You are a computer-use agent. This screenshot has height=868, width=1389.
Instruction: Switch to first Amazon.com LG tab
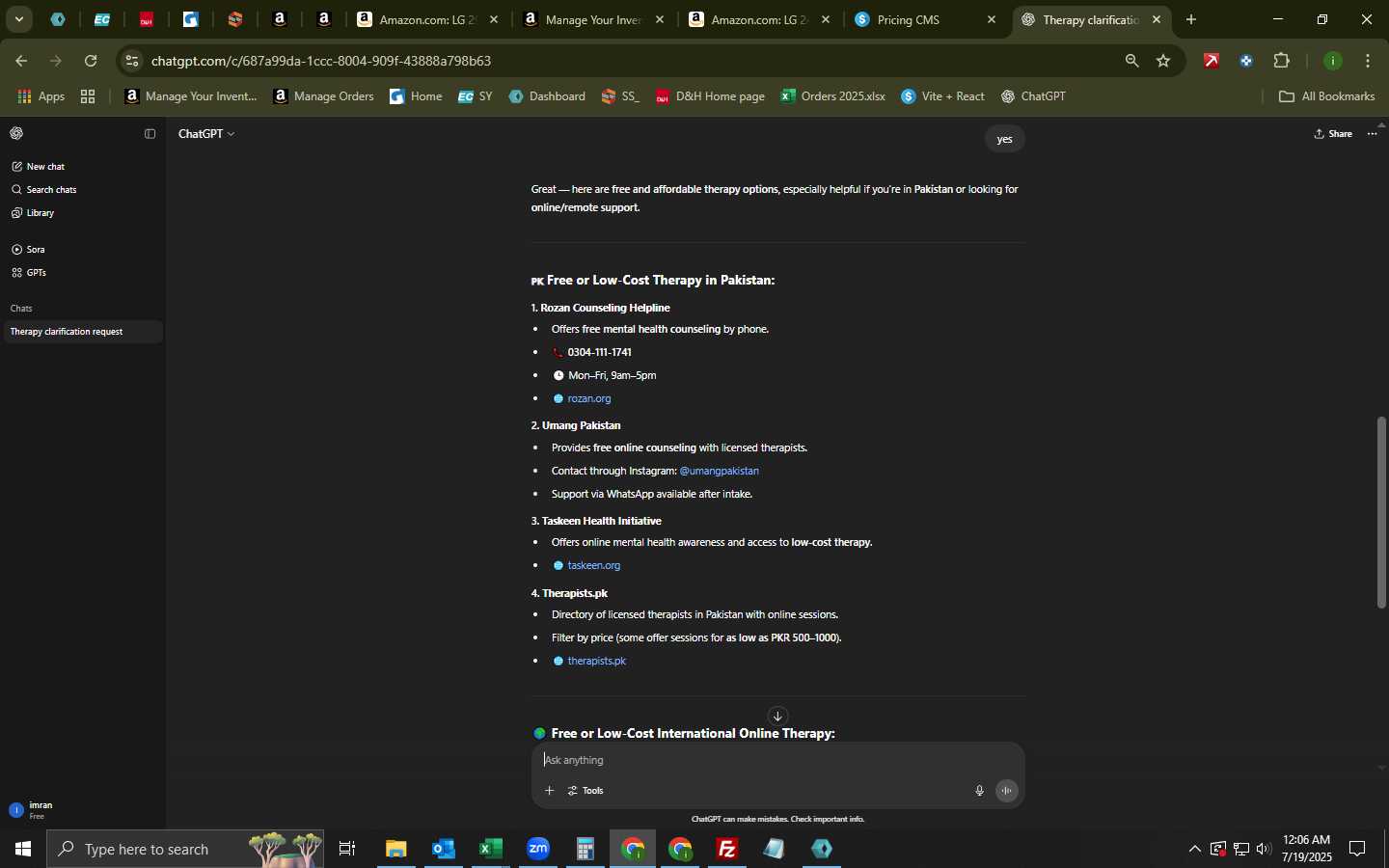coord(428,19)
